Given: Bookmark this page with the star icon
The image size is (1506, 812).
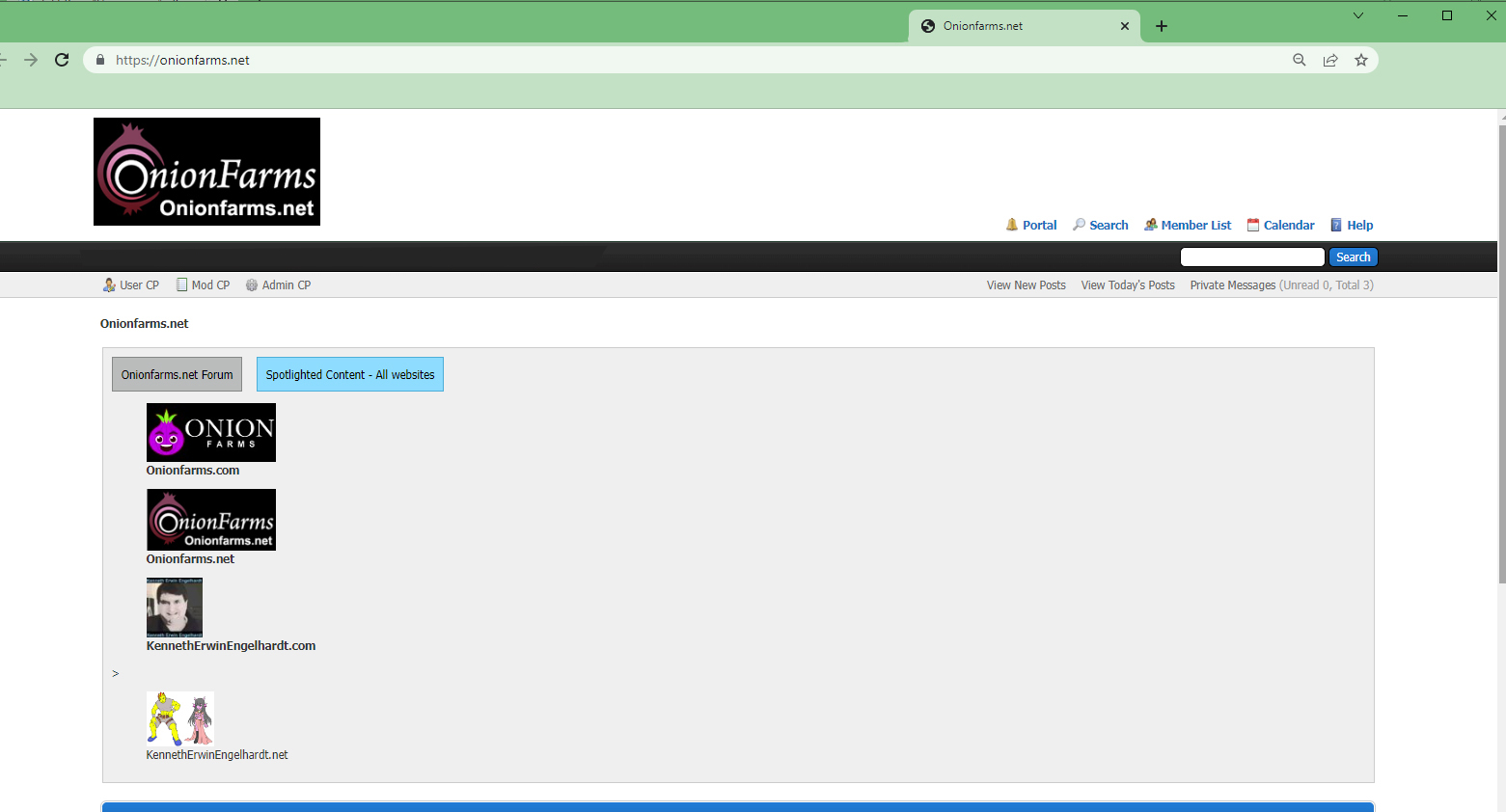Looking at the screenshot, I should tap(1361, 60).
